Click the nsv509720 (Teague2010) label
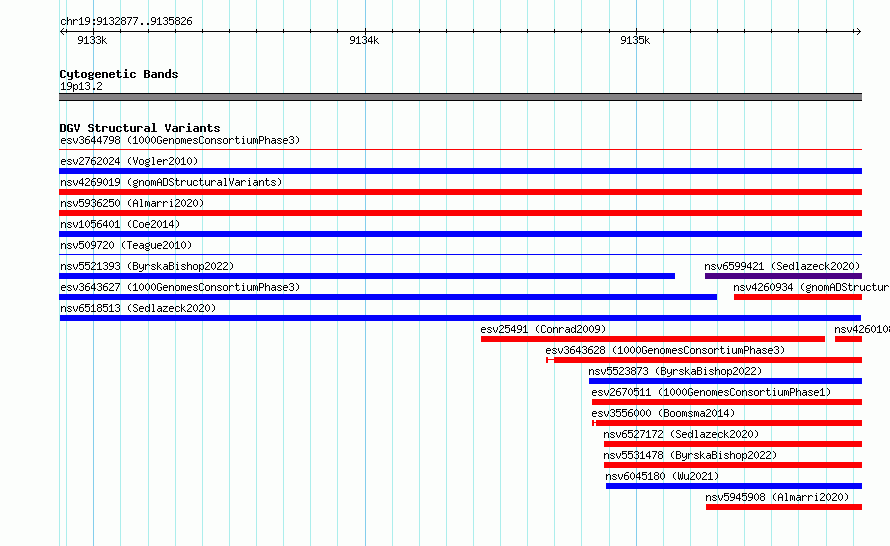This screenshot has width=890, height=546. [x=126, y=245]
